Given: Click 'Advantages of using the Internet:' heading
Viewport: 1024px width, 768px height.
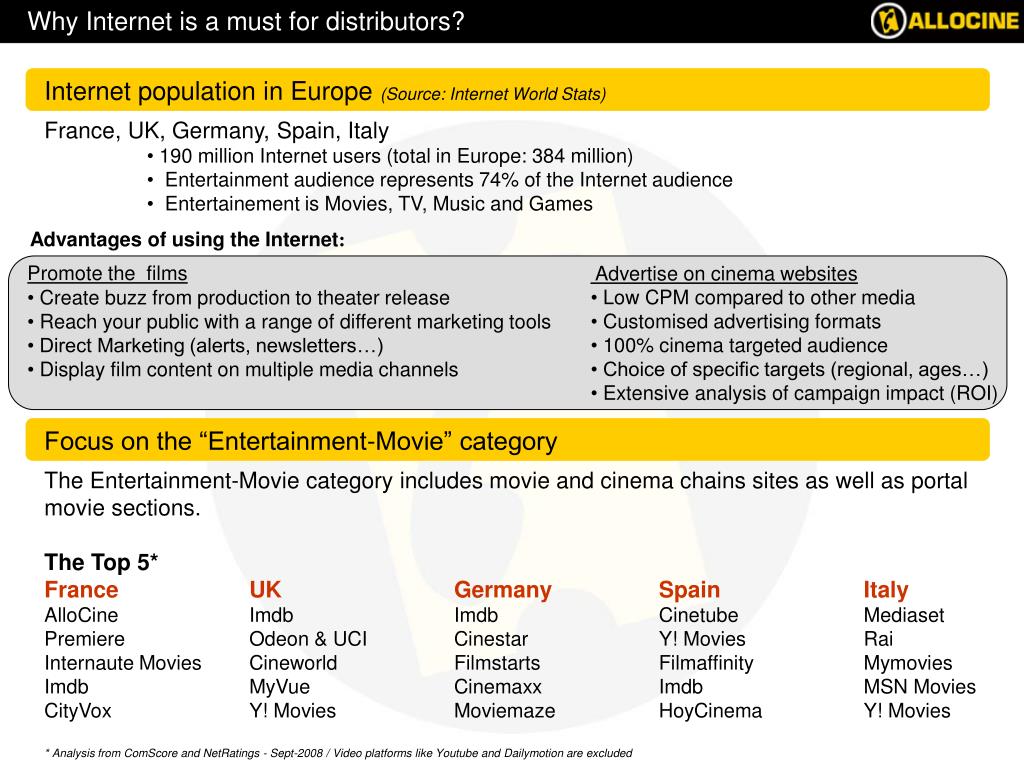Looking at the screenshot, I should [x=187, y=240].
